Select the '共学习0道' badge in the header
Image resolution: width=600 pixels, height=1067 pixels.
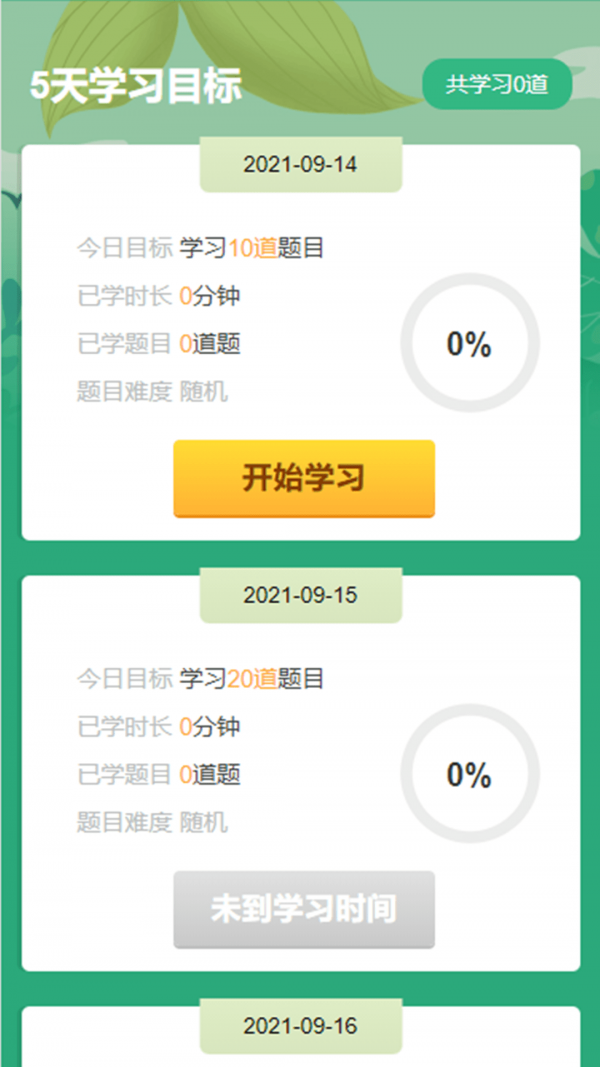point(499,85)
